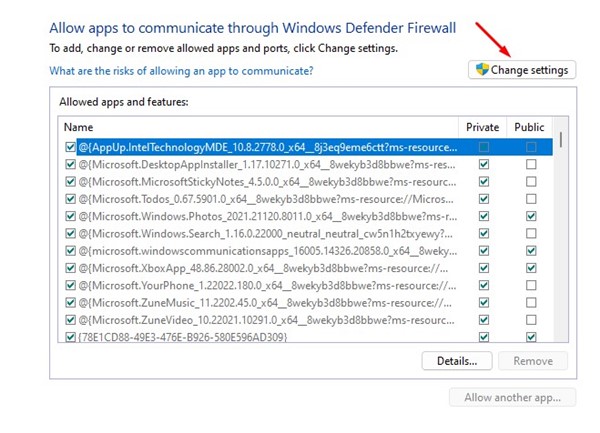Click the Private column header
Screen dimensions: 600x433
[483, 127]
